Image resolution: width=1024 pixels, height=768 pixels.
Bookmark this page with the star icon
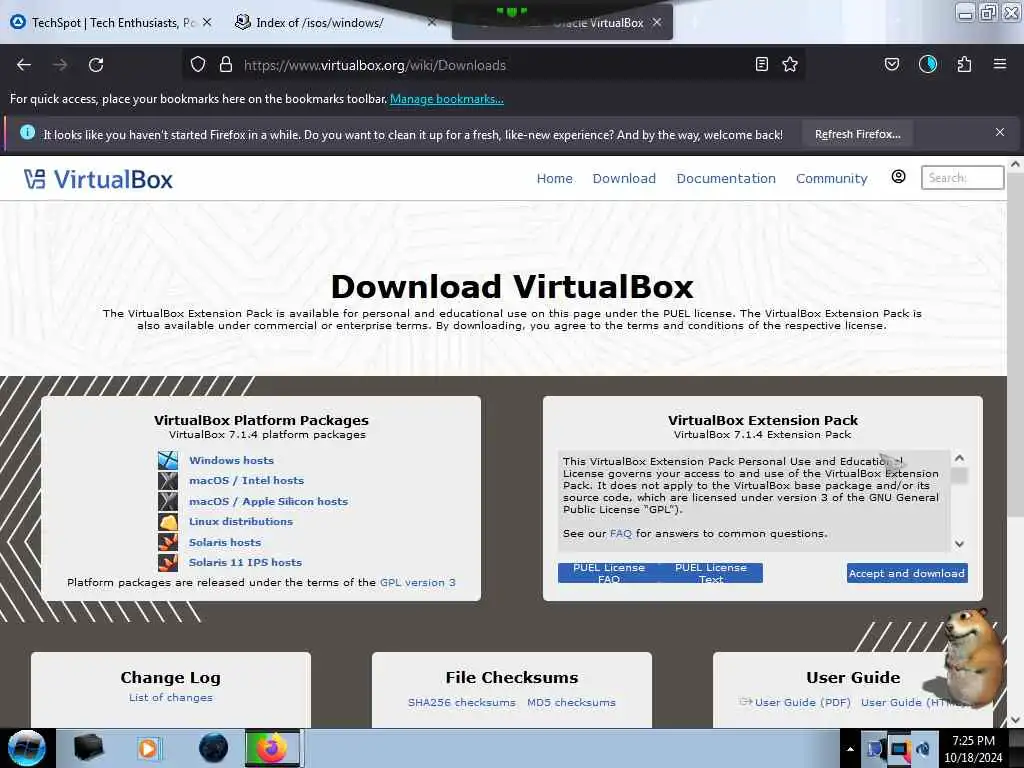790,64
